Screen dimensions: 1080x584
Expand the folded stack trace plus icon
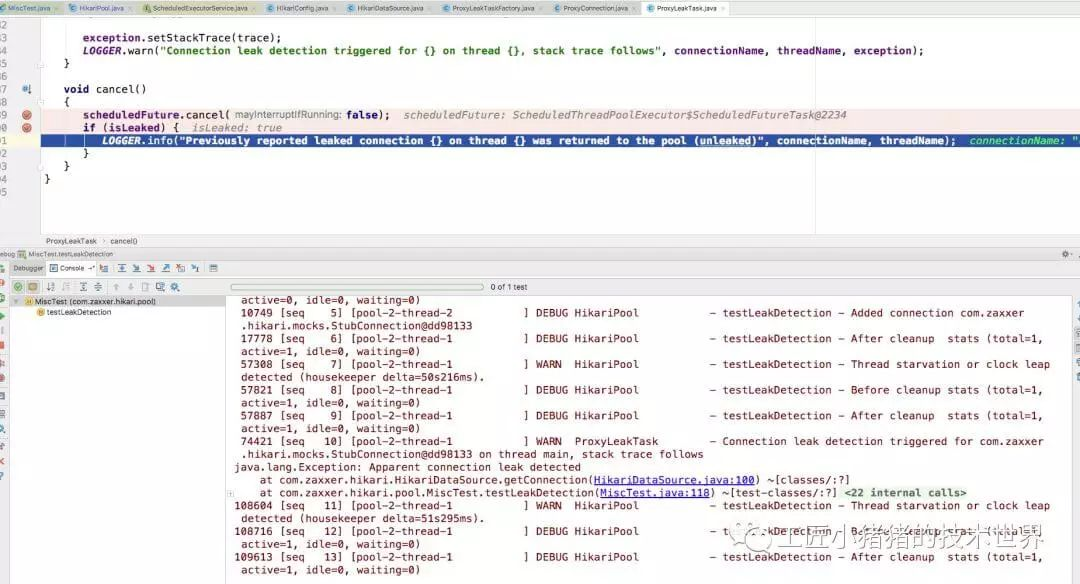click(x=231, y=493)
